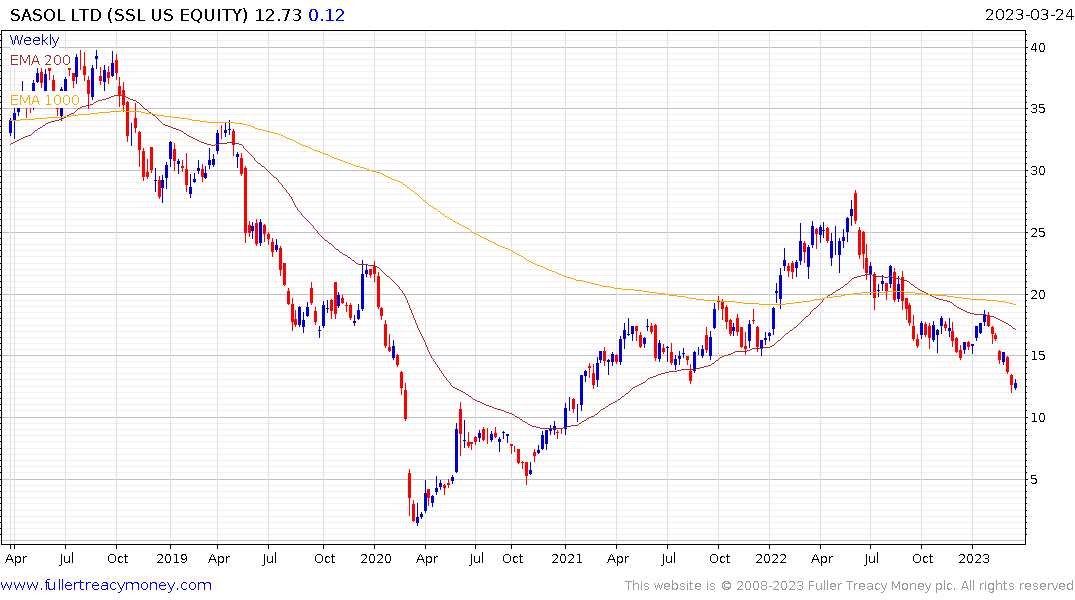This screenshot has width=1075, height=600.
Task: Click the 30 price axis label
Action: 1037,171
